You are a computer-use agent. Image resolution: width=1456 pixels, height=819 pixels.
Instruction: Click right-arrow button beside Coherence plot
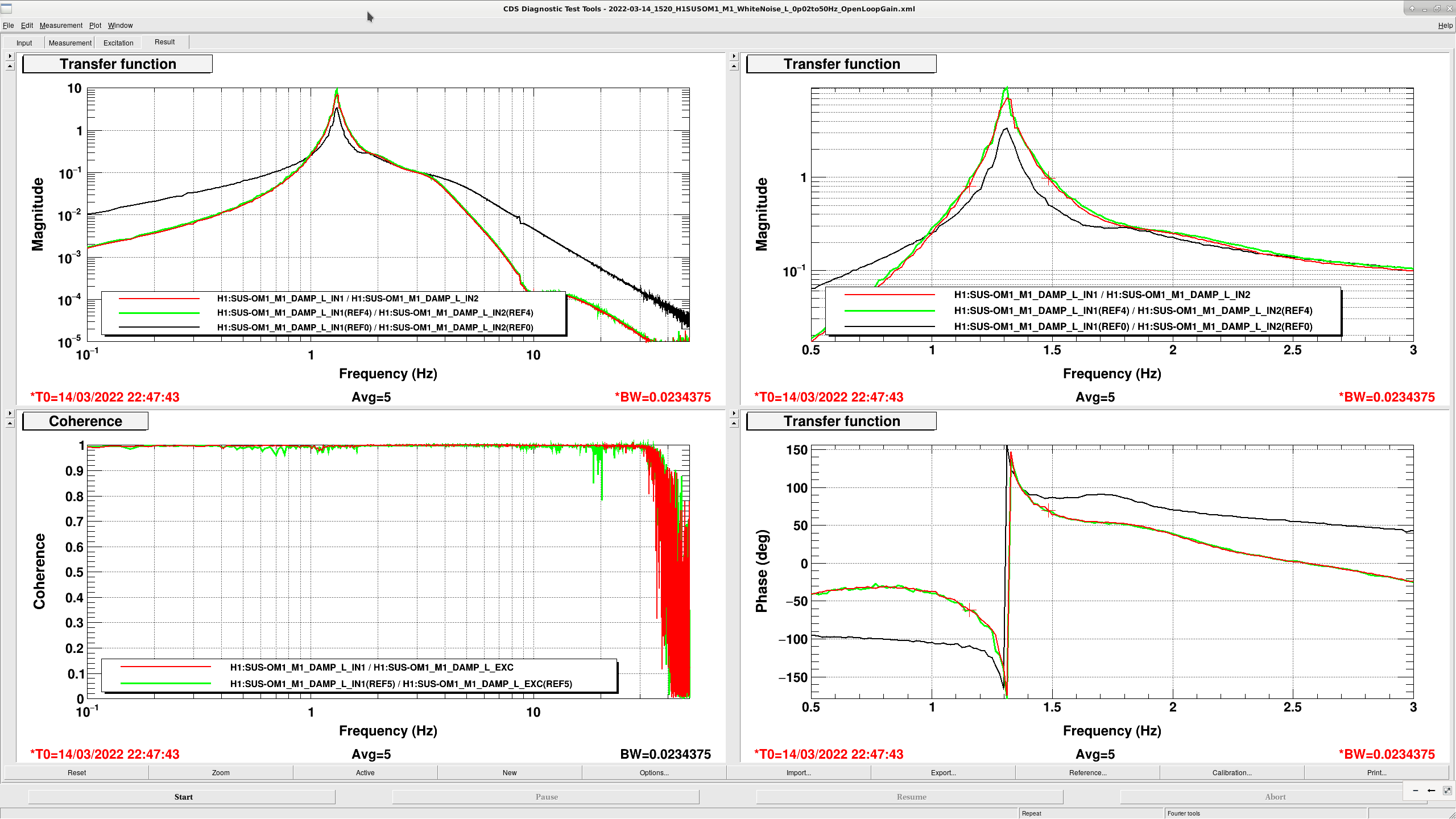click(x=10, y=413)
